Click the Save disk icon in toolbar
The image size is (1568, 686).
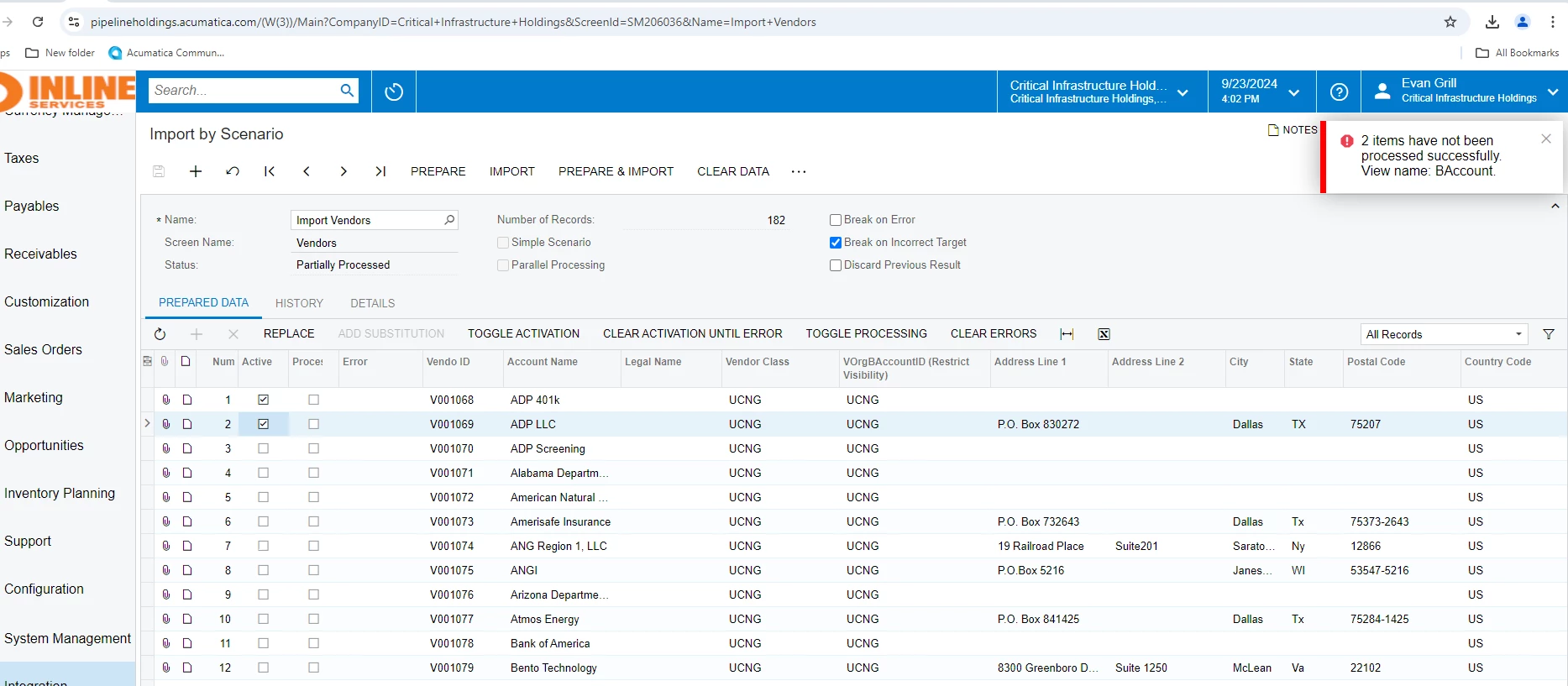[159, 171]
